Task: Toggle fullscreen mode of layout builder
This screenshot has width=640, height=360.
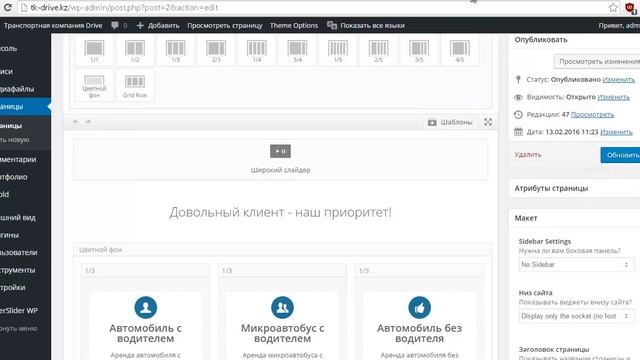Action: (x=488, y=122)
